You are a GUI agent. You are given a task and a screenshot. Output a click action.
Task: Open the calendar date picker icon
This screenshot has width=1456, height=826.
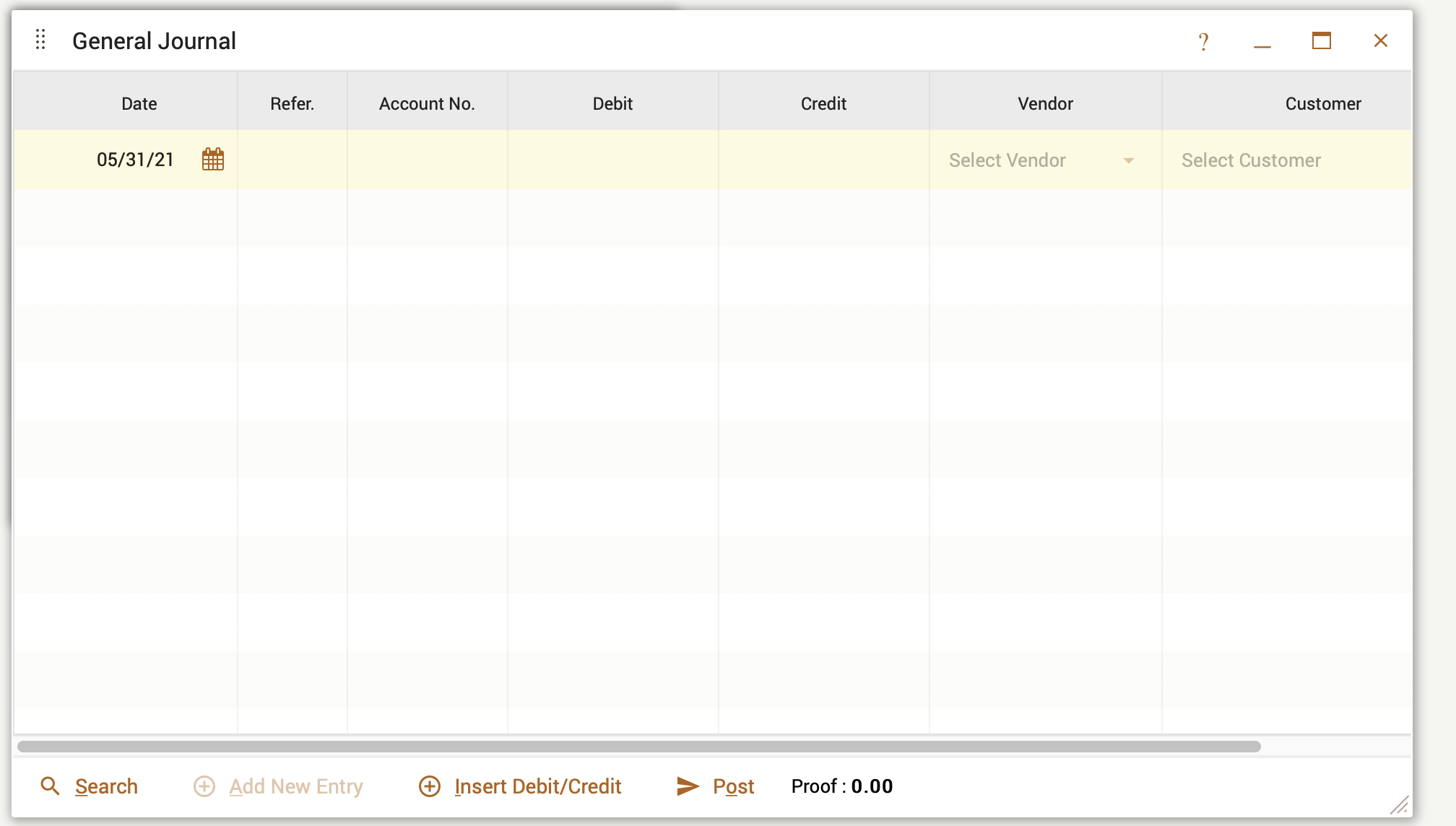[213, 159]
